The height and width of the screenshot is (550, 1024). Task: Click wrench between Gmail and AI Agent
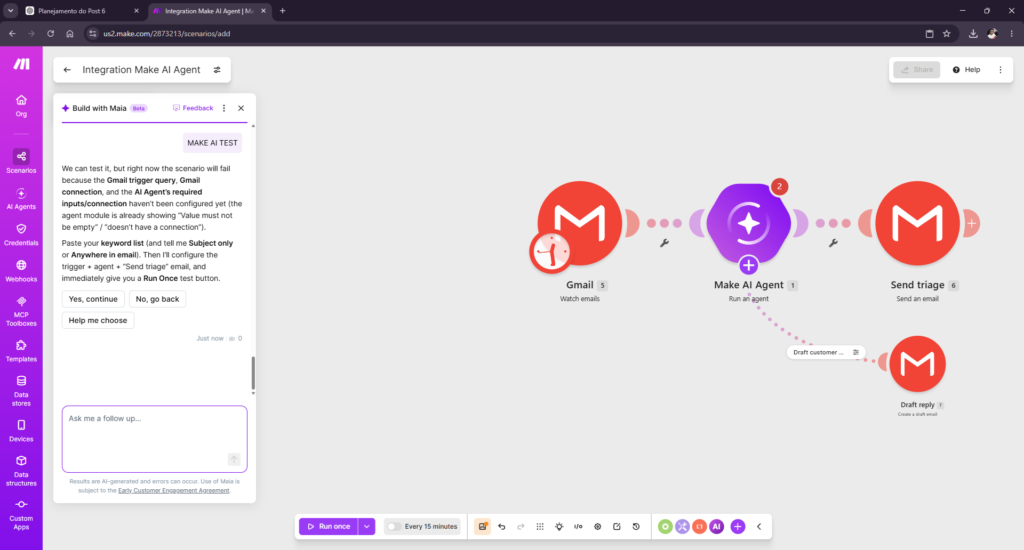(x=664, y=243)
